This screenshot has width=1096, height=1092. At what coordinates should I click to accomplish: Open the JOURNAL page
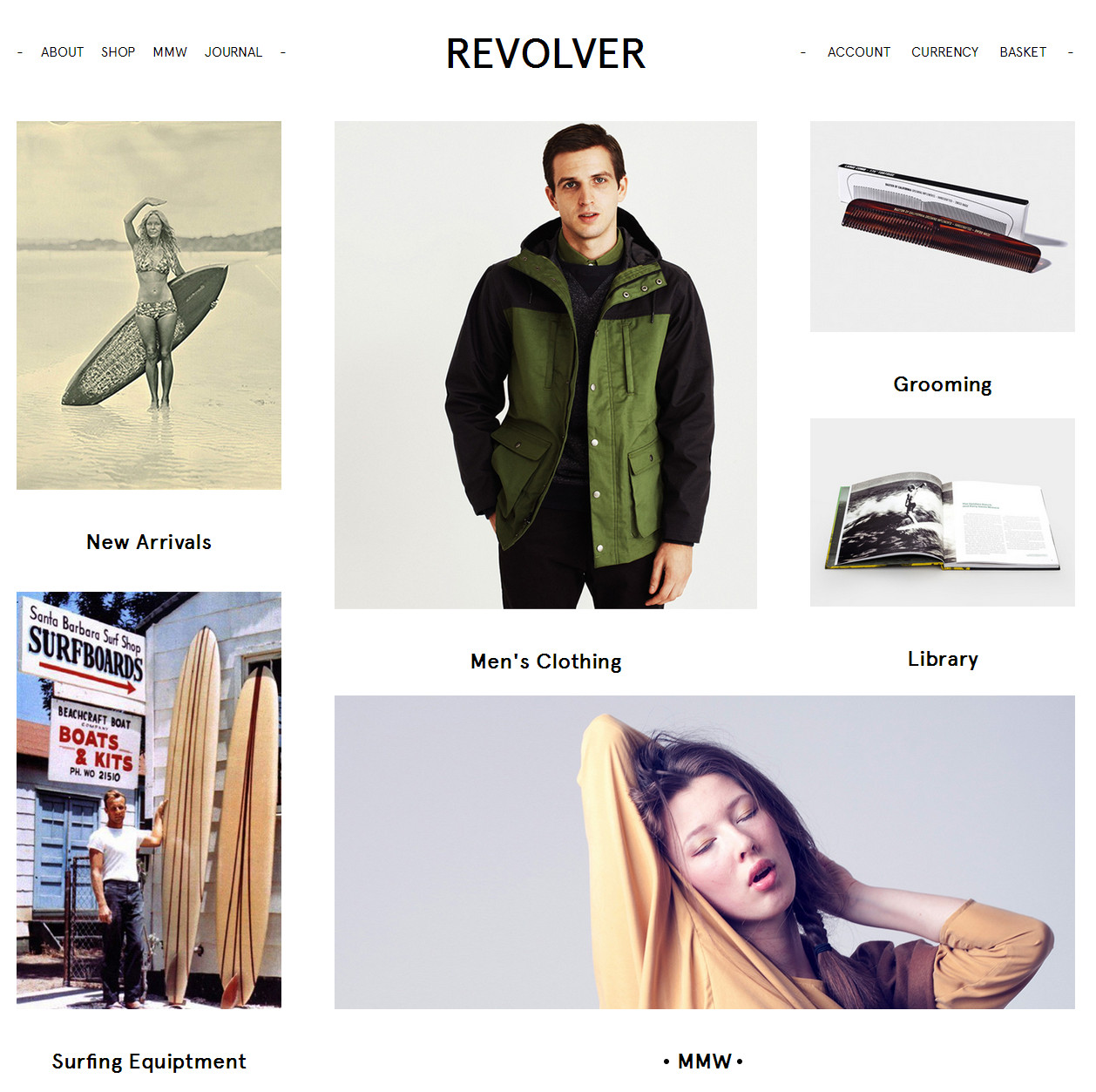point(233,52)
